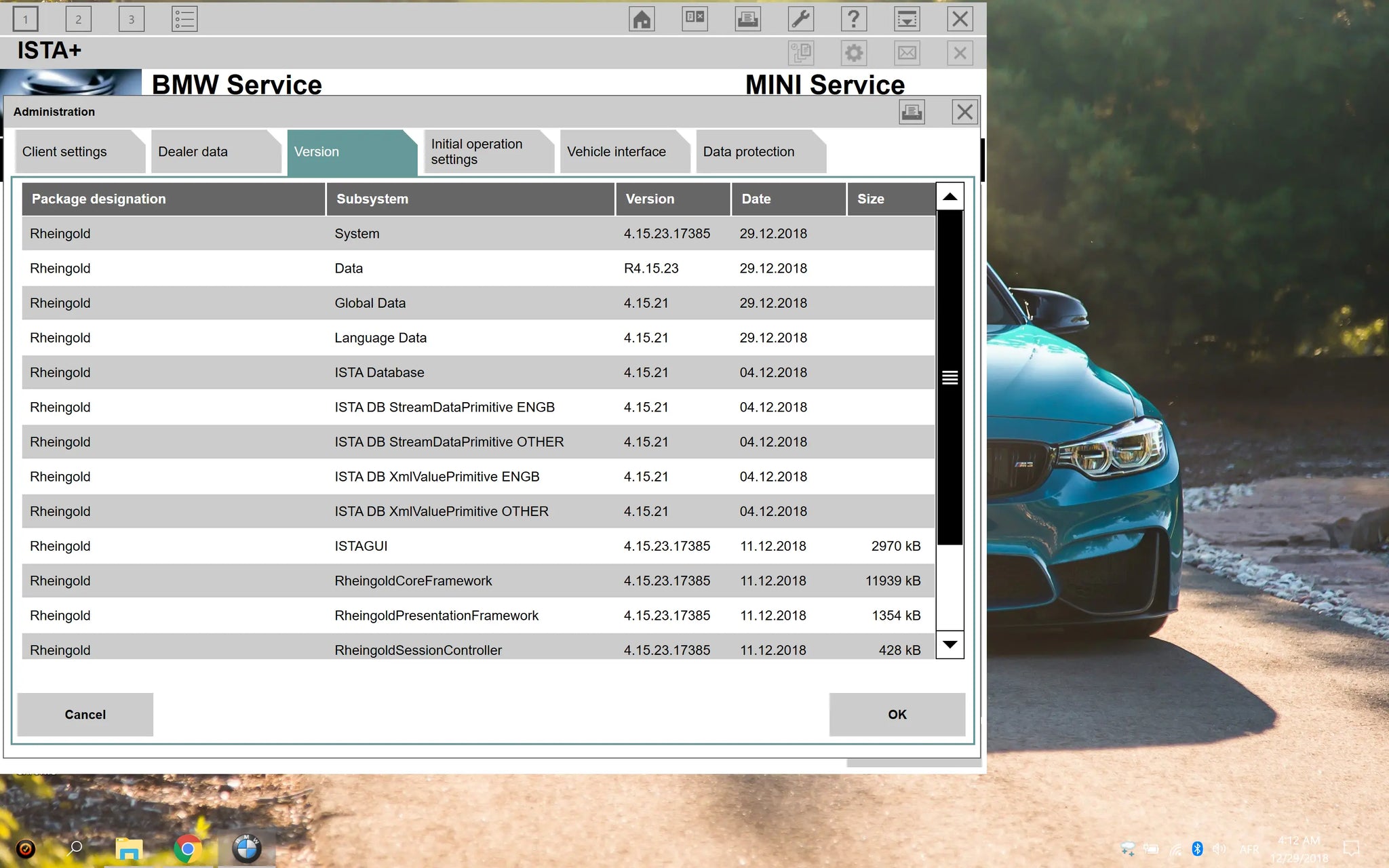Select ISTA DB StreamDataPrimitive ENGB row

tap(478, 408)
